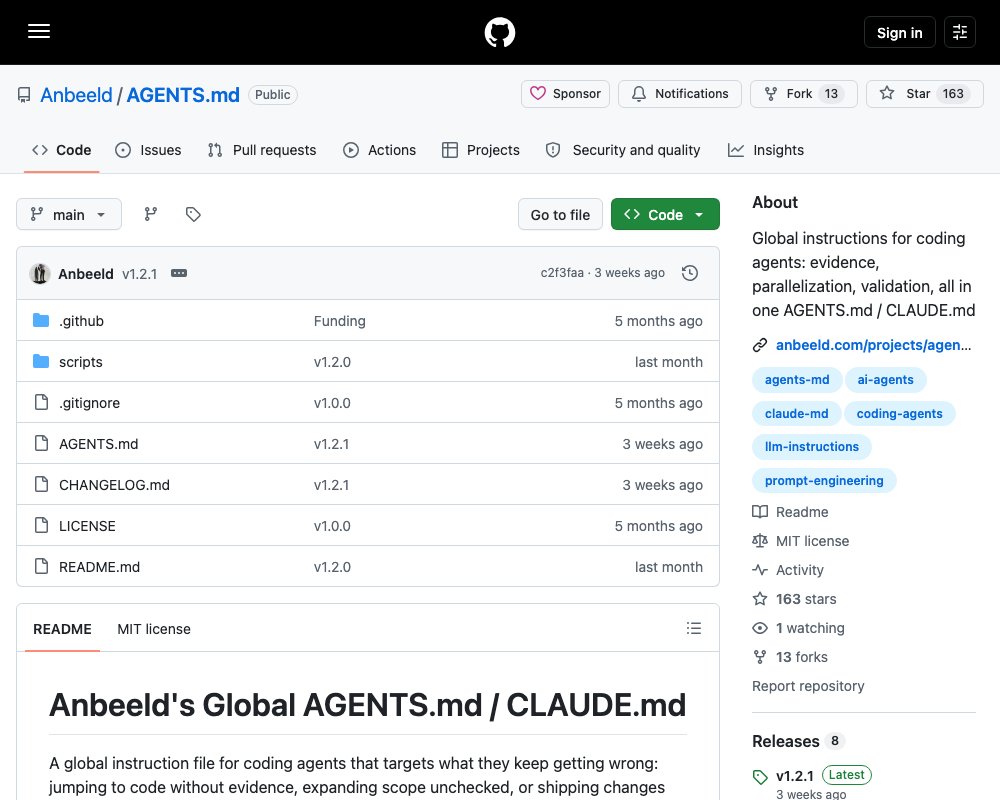Viewport: 1000px width, 800px height.
Task: Open the Anbeeld owner profile link
Action: click(76, 95)
